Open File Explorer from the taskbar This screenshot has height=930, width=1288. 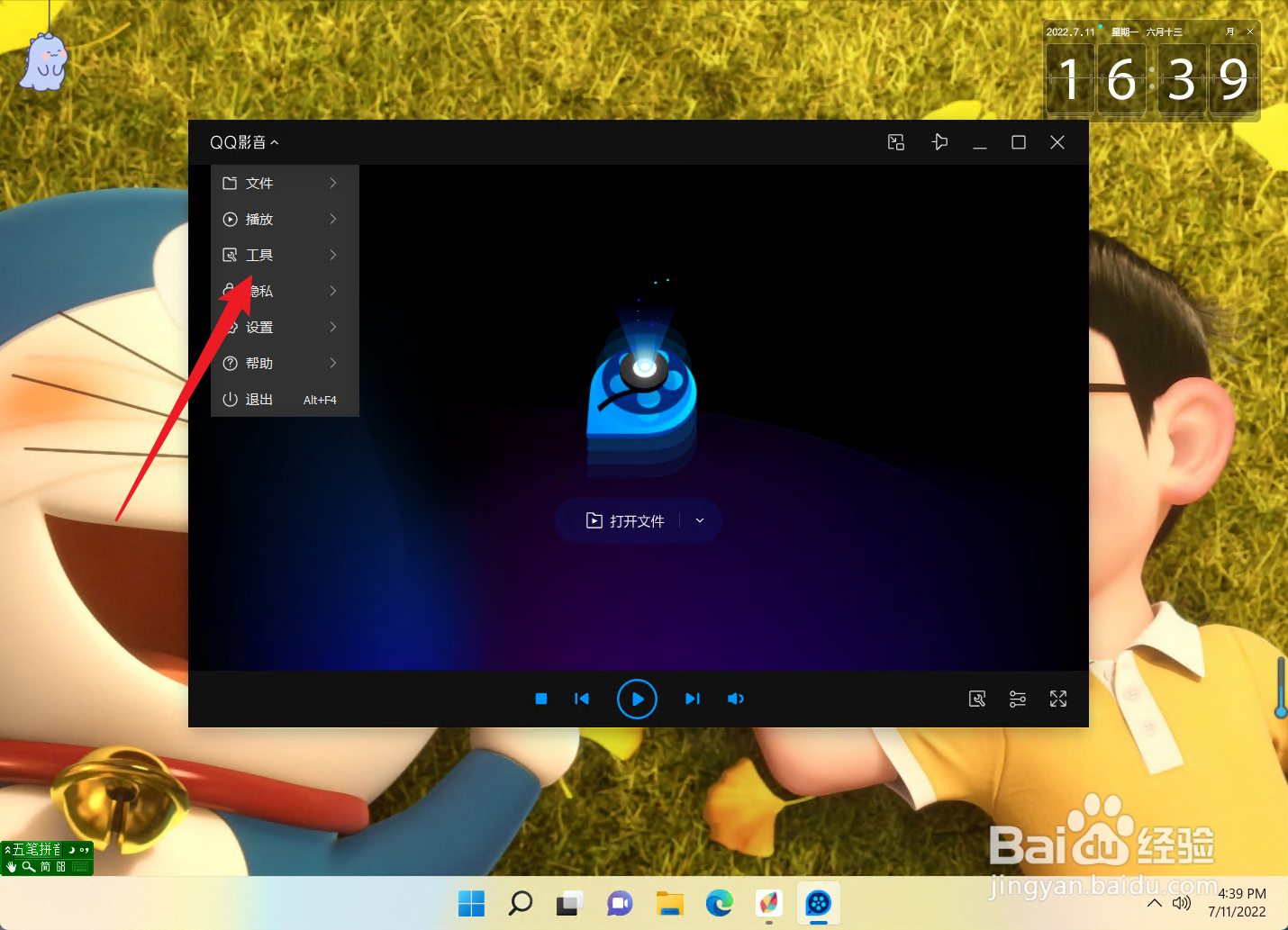(669, 903)
